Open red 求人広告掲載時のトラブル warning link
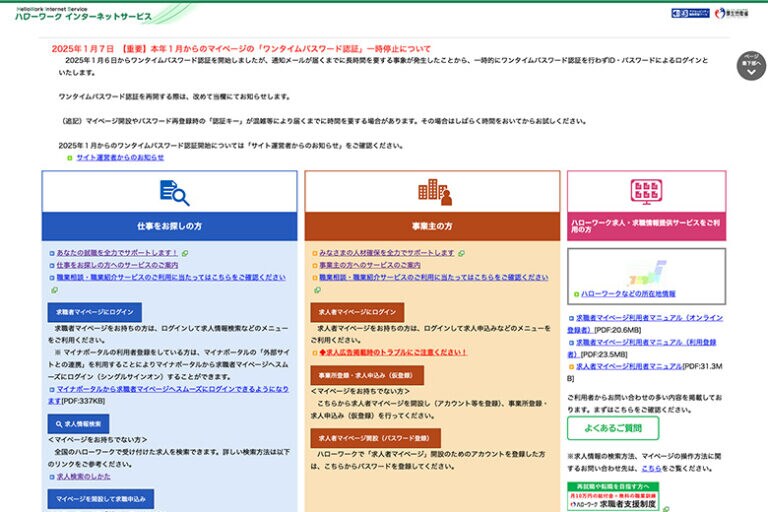The height and width of the screenshot is (512, 768). tap(393, 352)
